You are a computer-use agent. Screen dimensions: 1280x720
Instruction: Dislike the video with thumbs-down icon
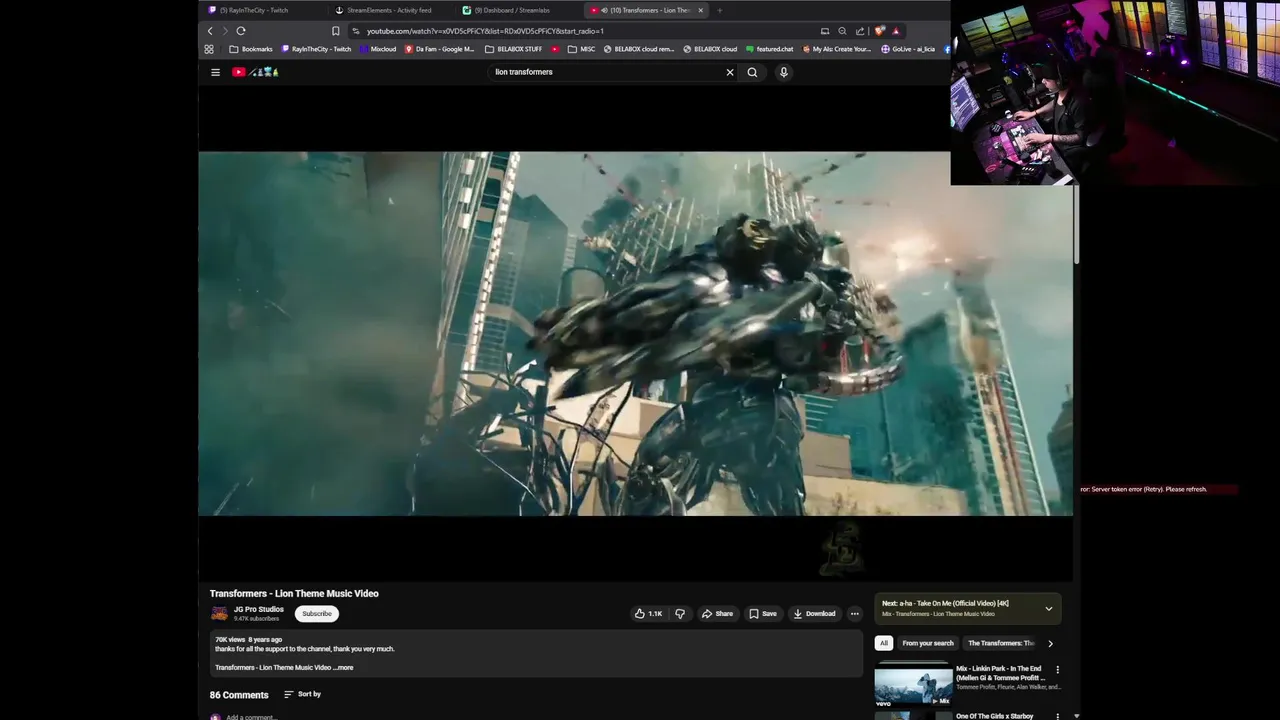[680, 614]
